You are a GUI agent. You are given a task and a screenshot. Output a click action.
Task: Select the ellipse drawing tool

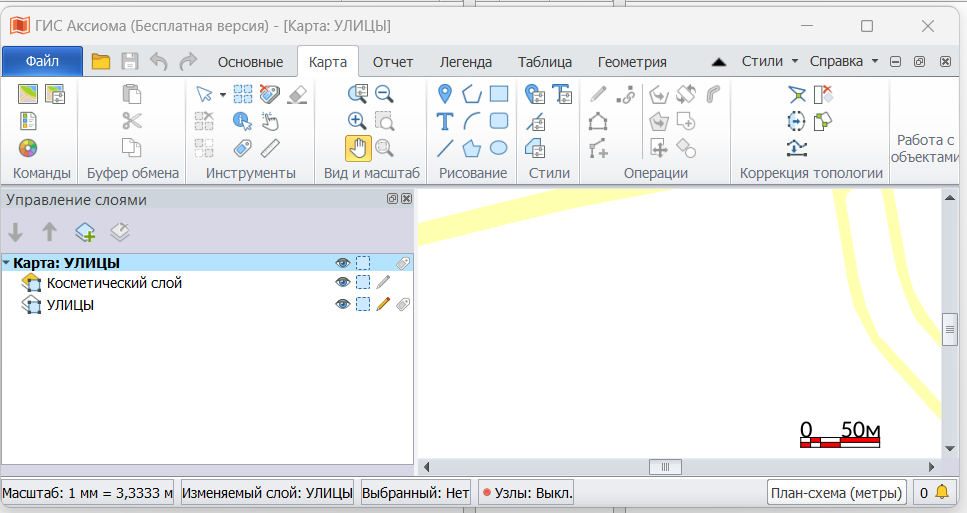pos(498,148)
